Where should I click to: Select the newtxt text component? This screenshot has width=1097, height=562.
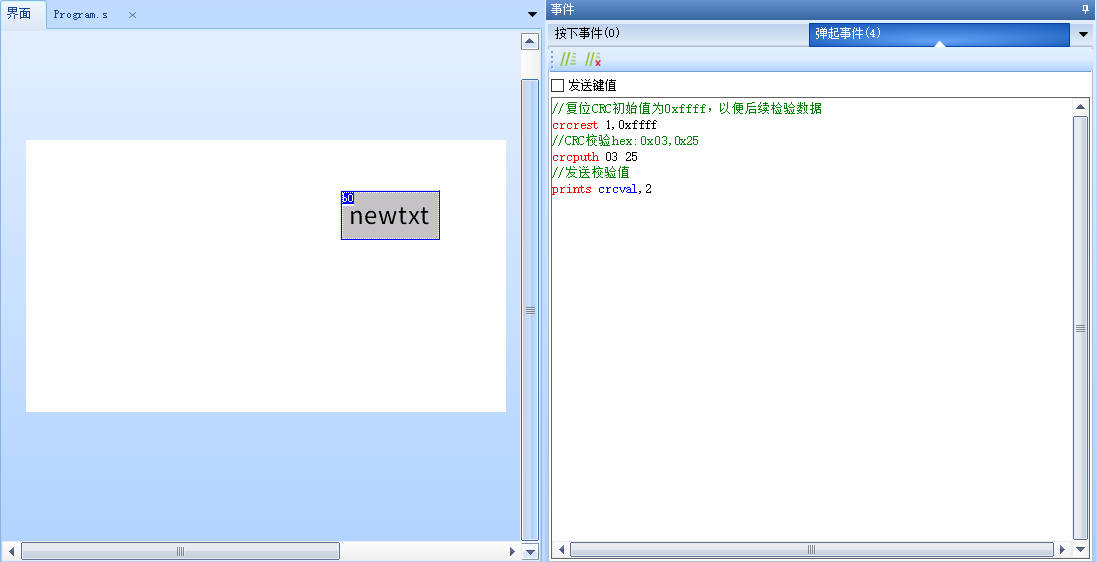pos(390,218)
